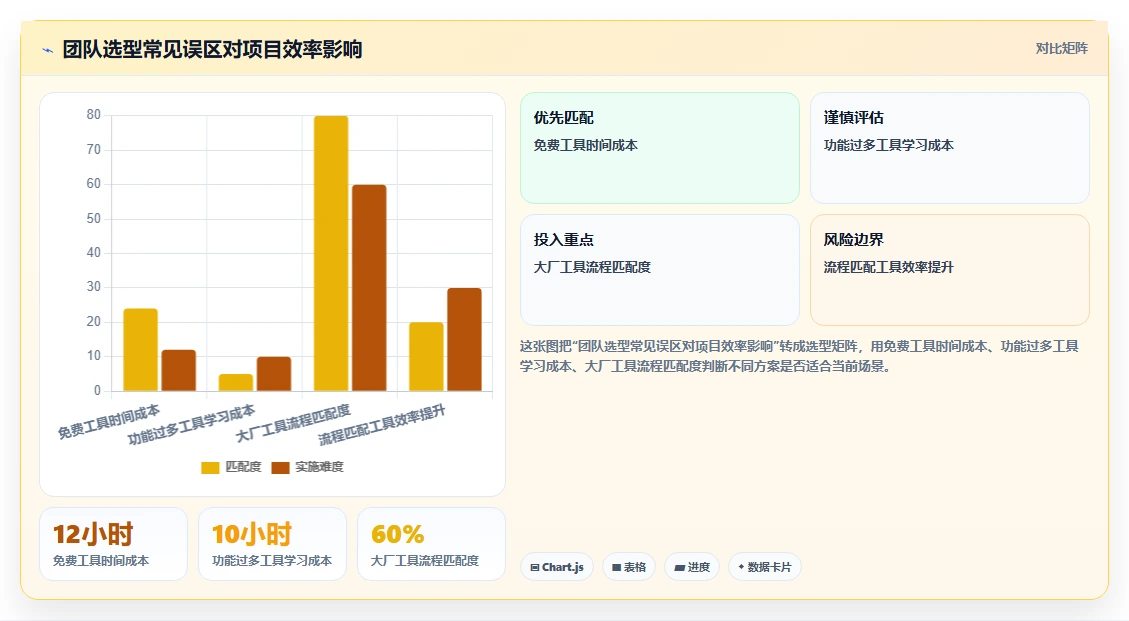Click the 匹配度 legend label

pos(243,467)
